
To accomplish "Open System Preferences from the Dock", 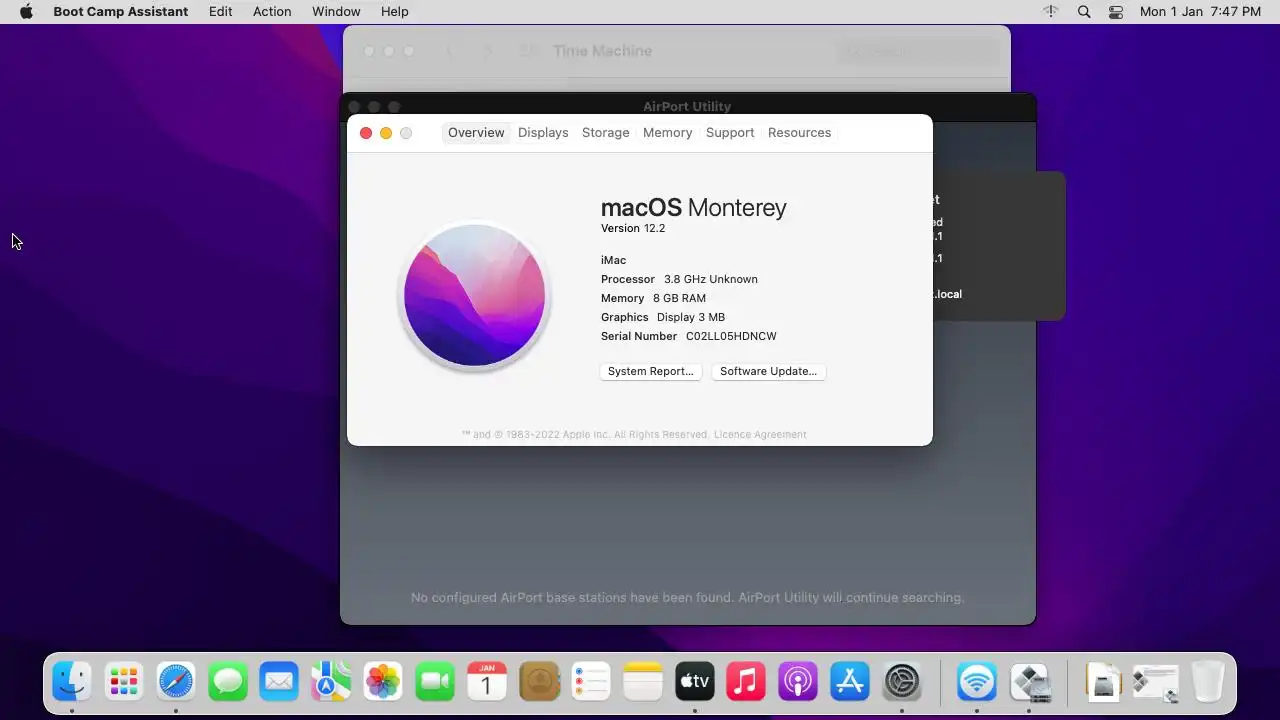I will (902, 682).
